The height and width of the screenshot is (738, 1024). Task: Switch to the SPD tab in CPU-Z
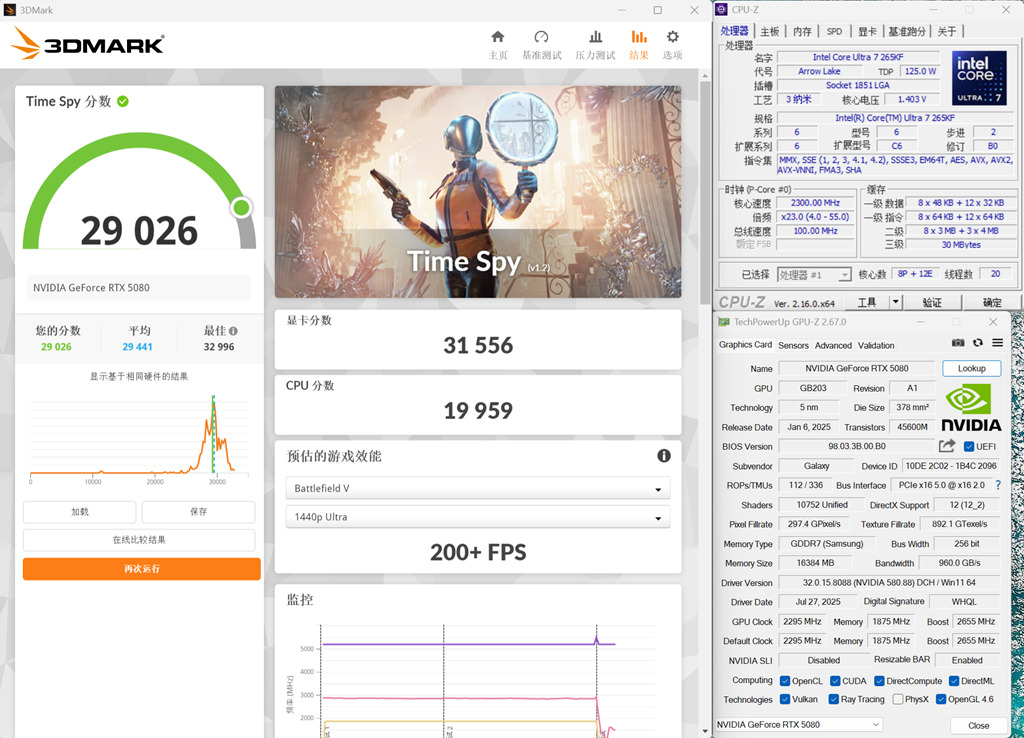pyautogui.click(x=834, y=31)
